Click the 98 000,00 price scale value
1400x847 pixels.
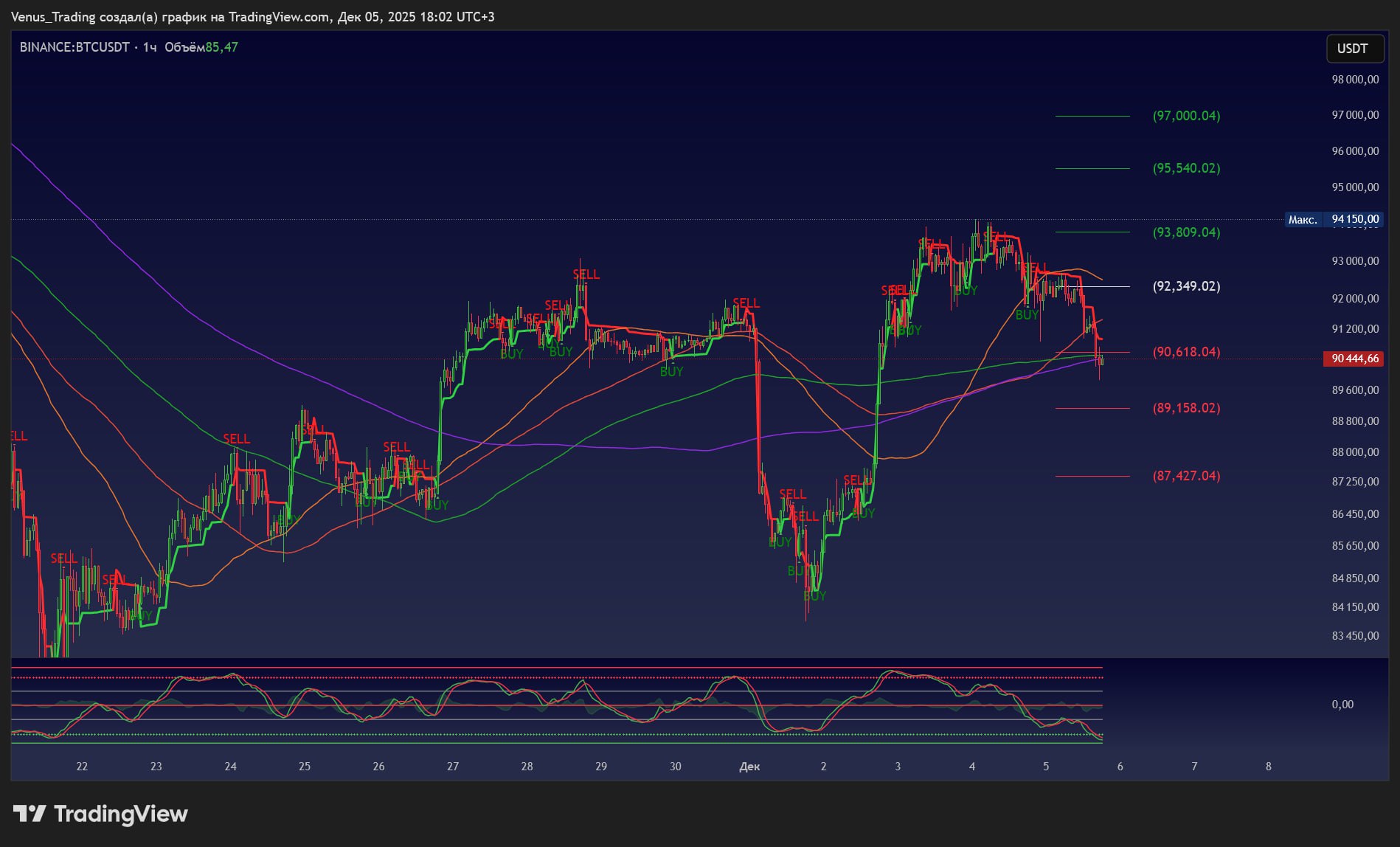(1354, 80)
